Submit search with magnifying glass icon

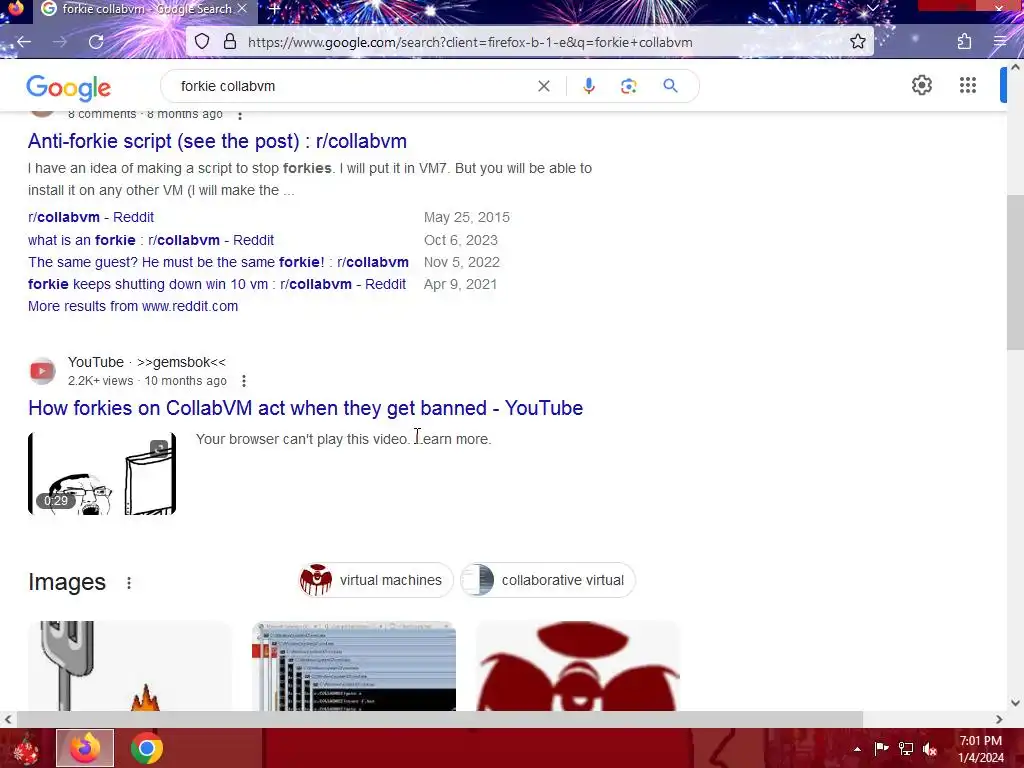tap(670, 86)
